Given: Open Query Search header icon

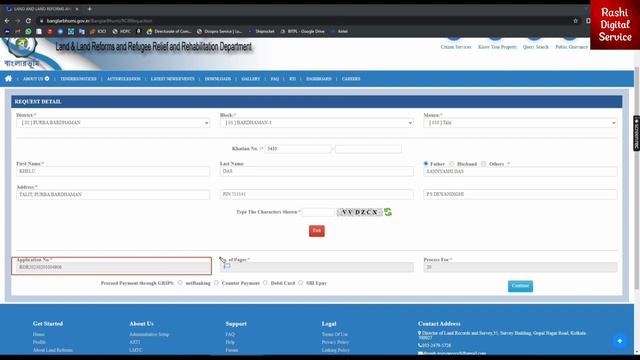Looking at the screenshot, I should [x=536, y=44].
